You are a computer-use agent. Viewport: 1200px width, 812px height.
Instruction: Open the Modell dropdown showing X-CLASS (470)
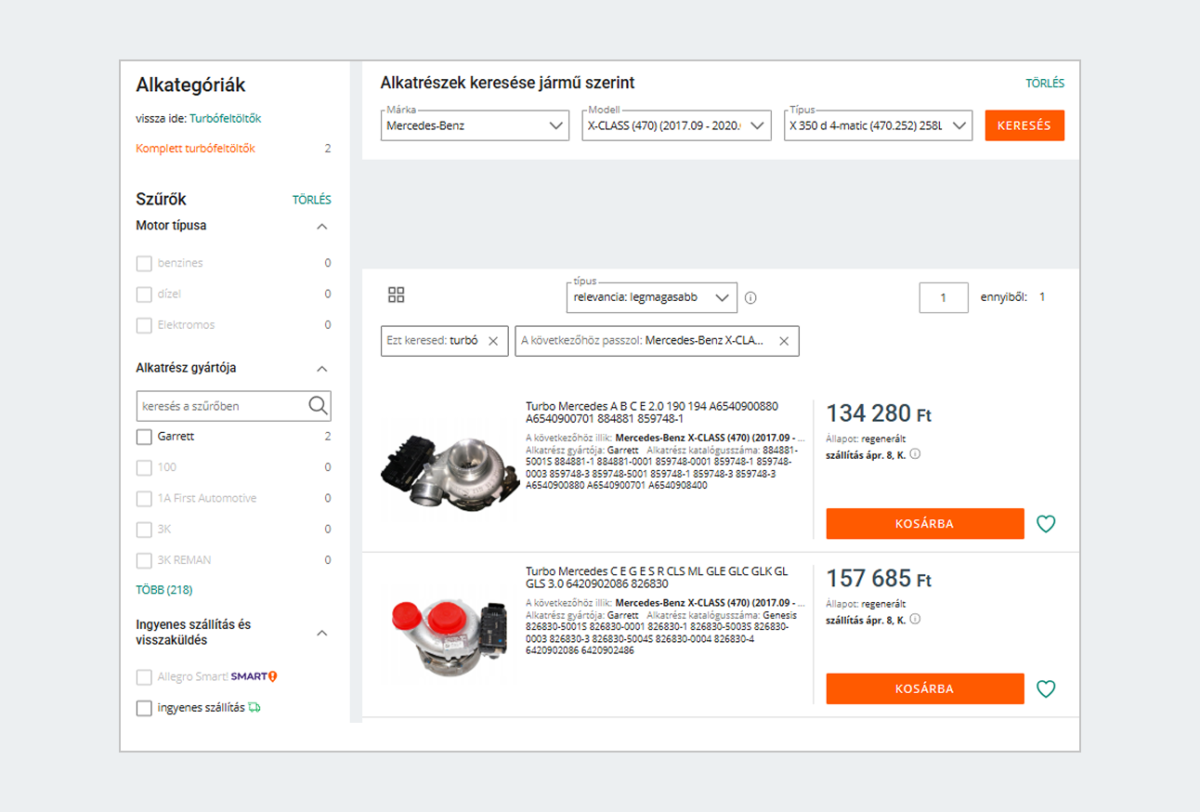click(677, 126)
